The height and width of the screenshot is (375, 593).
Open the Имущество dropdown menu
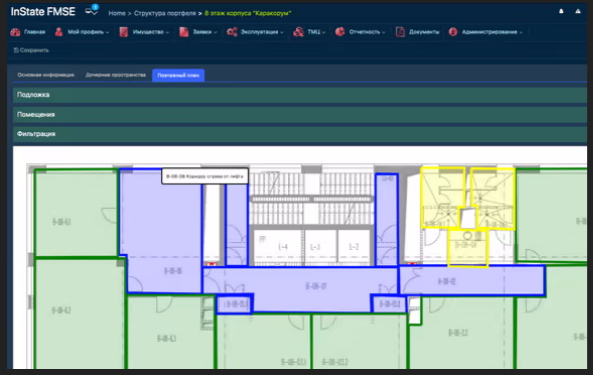tap(144, 32)
